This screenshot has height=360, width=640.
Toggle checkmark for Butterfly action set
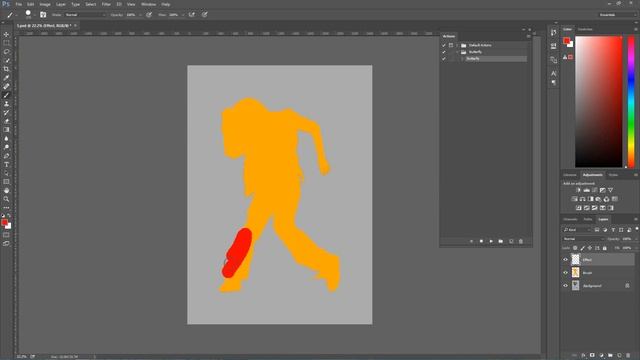(x=444, y=52)
